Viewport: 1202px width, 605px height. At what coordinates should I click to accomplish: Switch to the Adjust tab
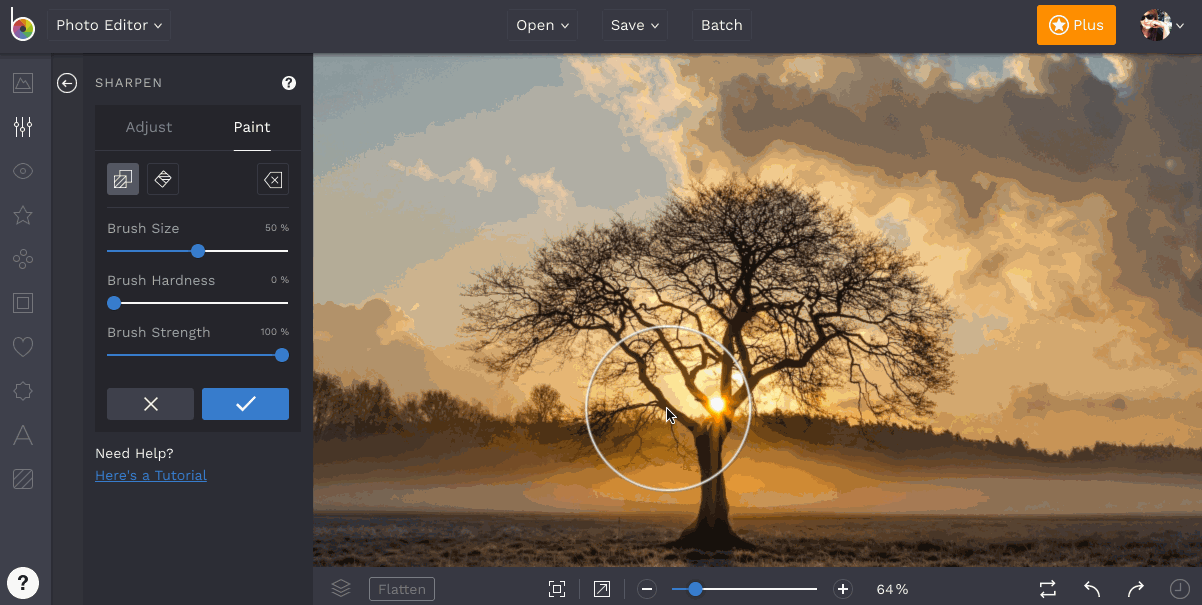click(x=149, y=127)
